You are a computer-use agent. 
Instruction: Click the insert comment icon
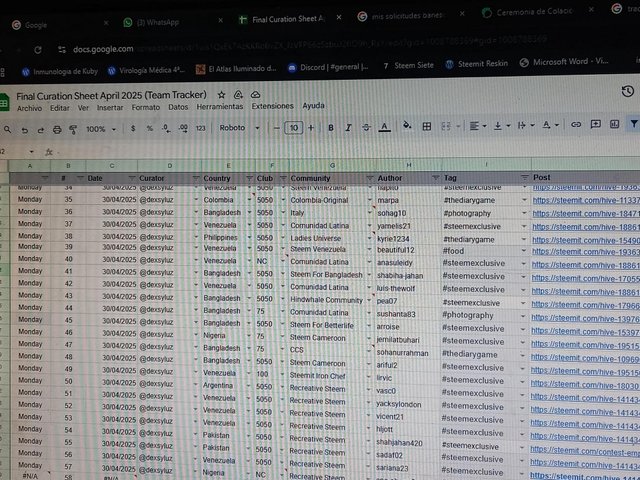[596, 124]
